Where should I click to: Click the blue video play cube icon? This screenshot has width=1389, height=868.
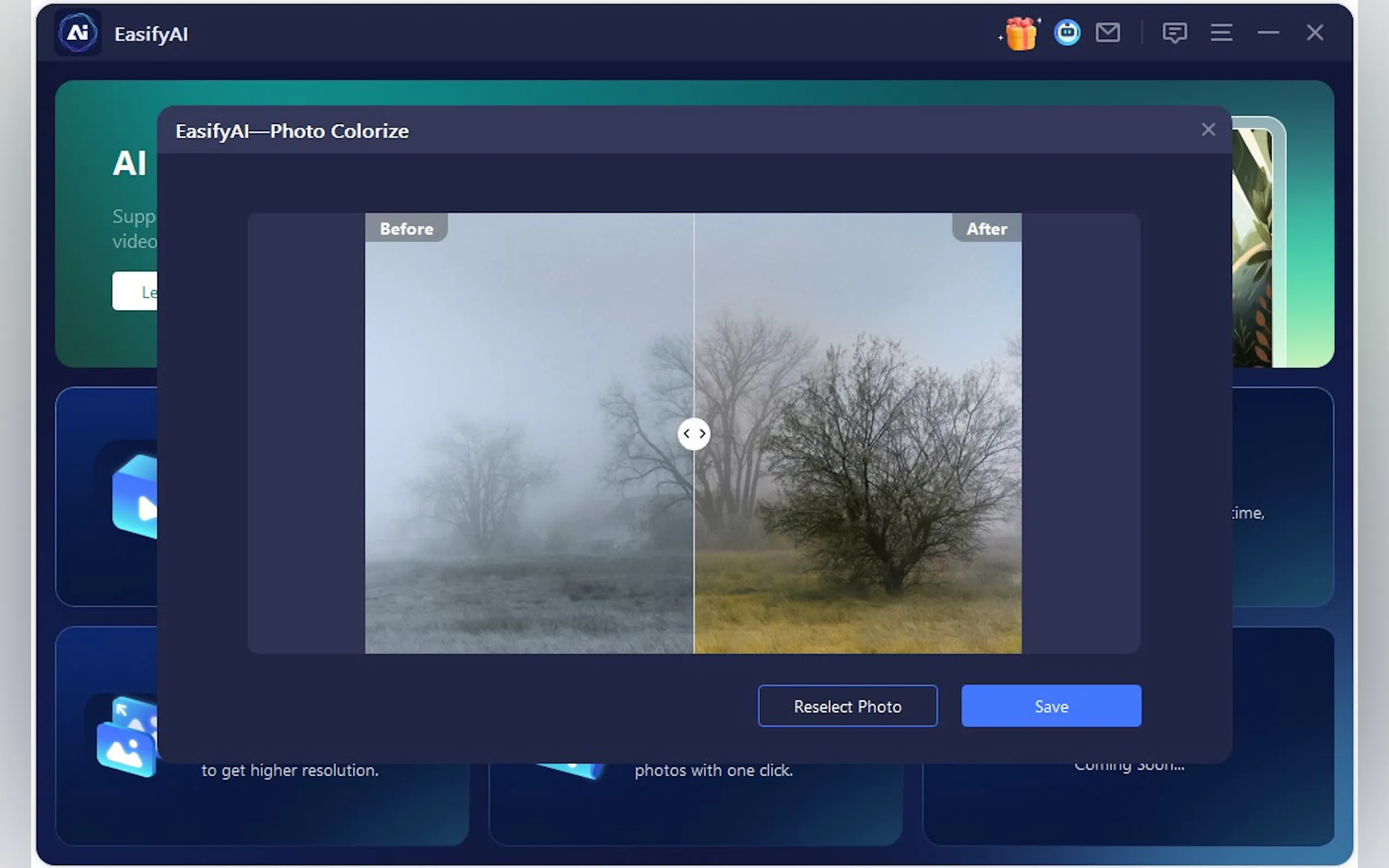point(136,497)
